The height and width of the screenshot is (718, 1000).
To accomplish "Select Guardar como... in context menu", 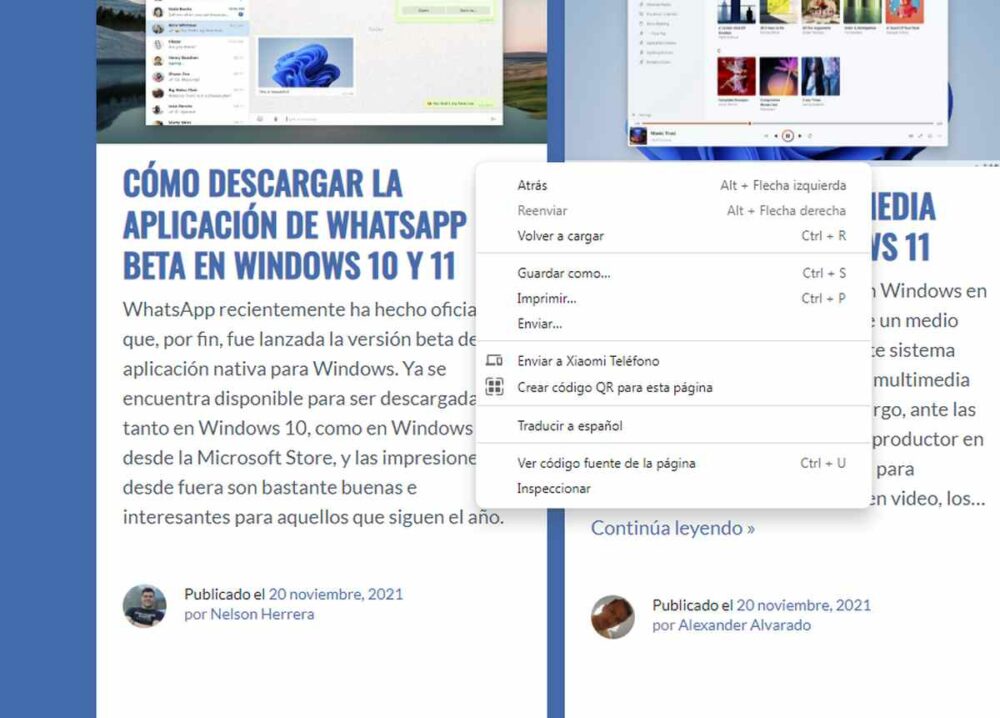I will [x=673, y=274].
